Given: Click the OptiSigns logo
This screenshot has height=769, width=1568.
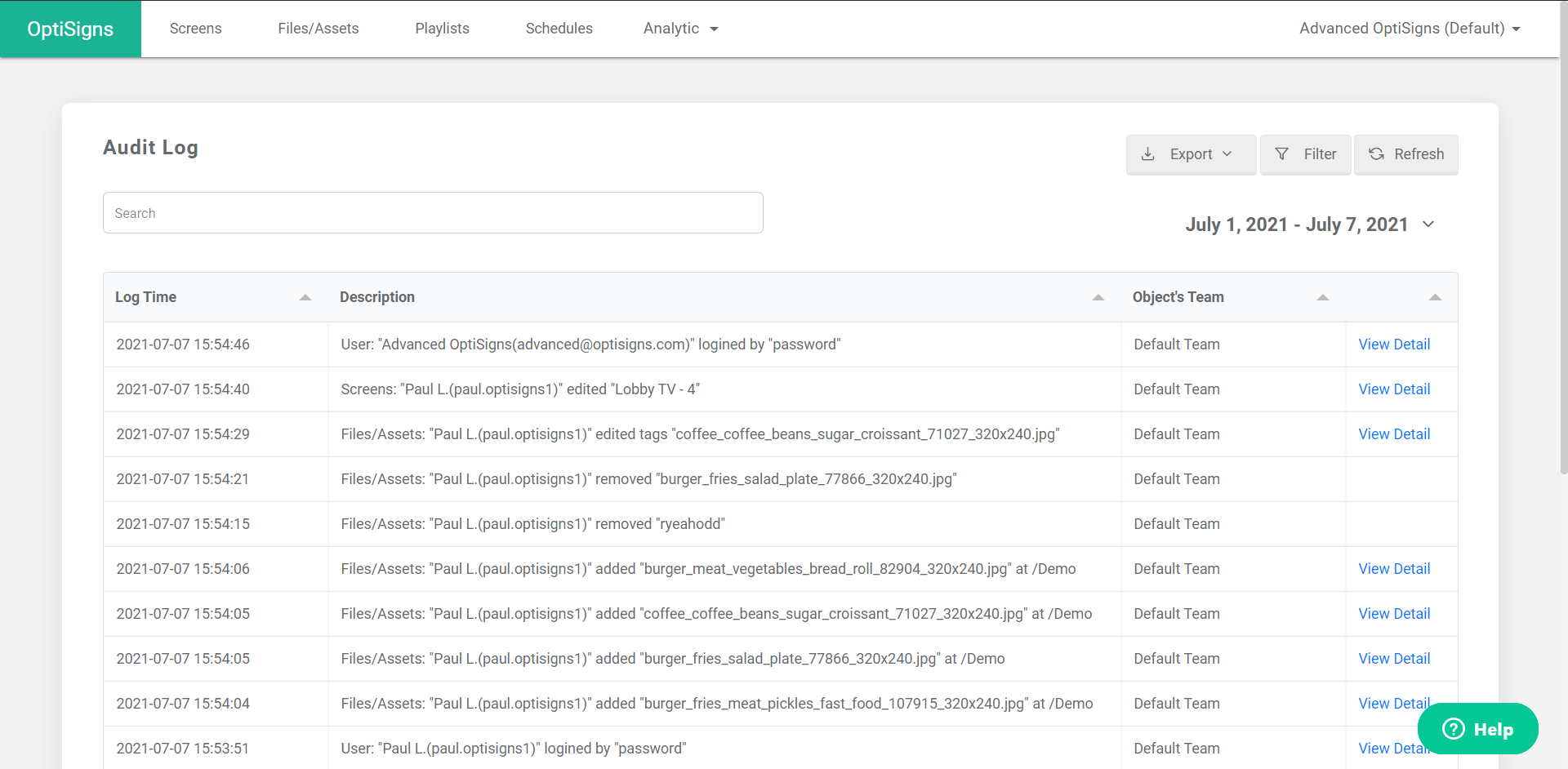Looking at the screenshot, I should pos(70,29).
